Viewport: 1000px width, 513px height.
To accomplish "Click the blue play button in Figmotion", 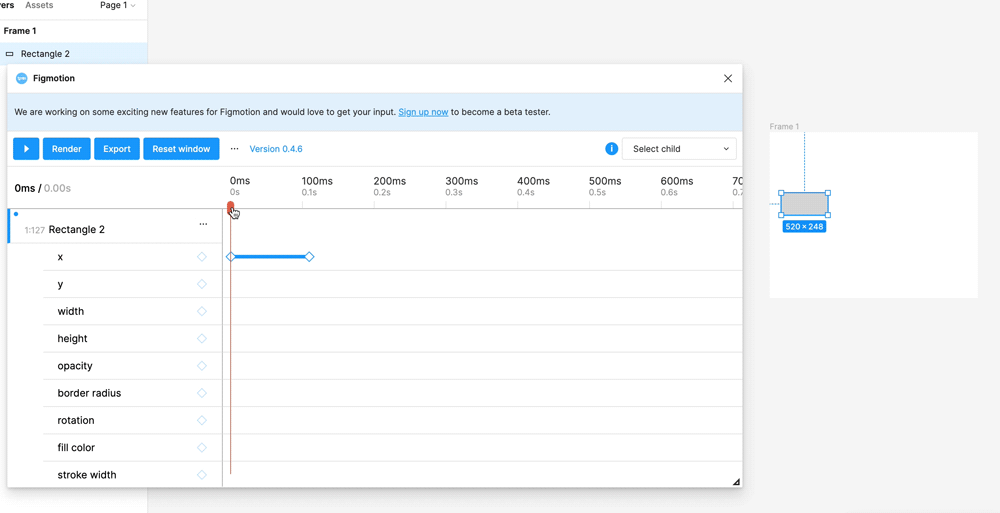I will pos(26,149).
